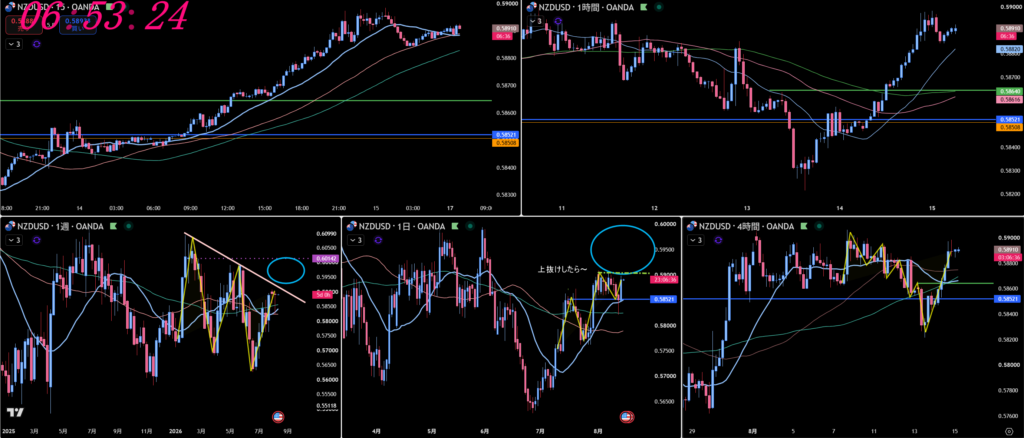1024x438 pixels.
Task: Expand the indicator legend "3" in the 1時間 chart
Action: coord(537,22)
